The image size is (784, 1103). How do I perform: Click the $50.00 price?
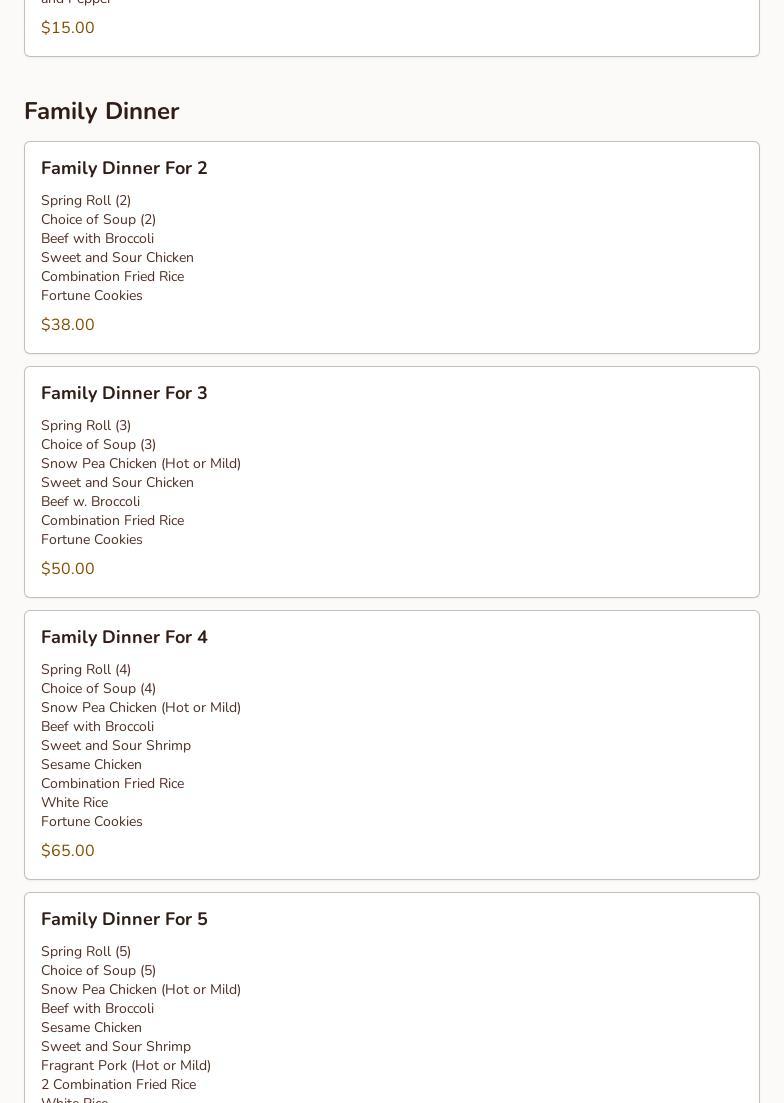(68, 569)
